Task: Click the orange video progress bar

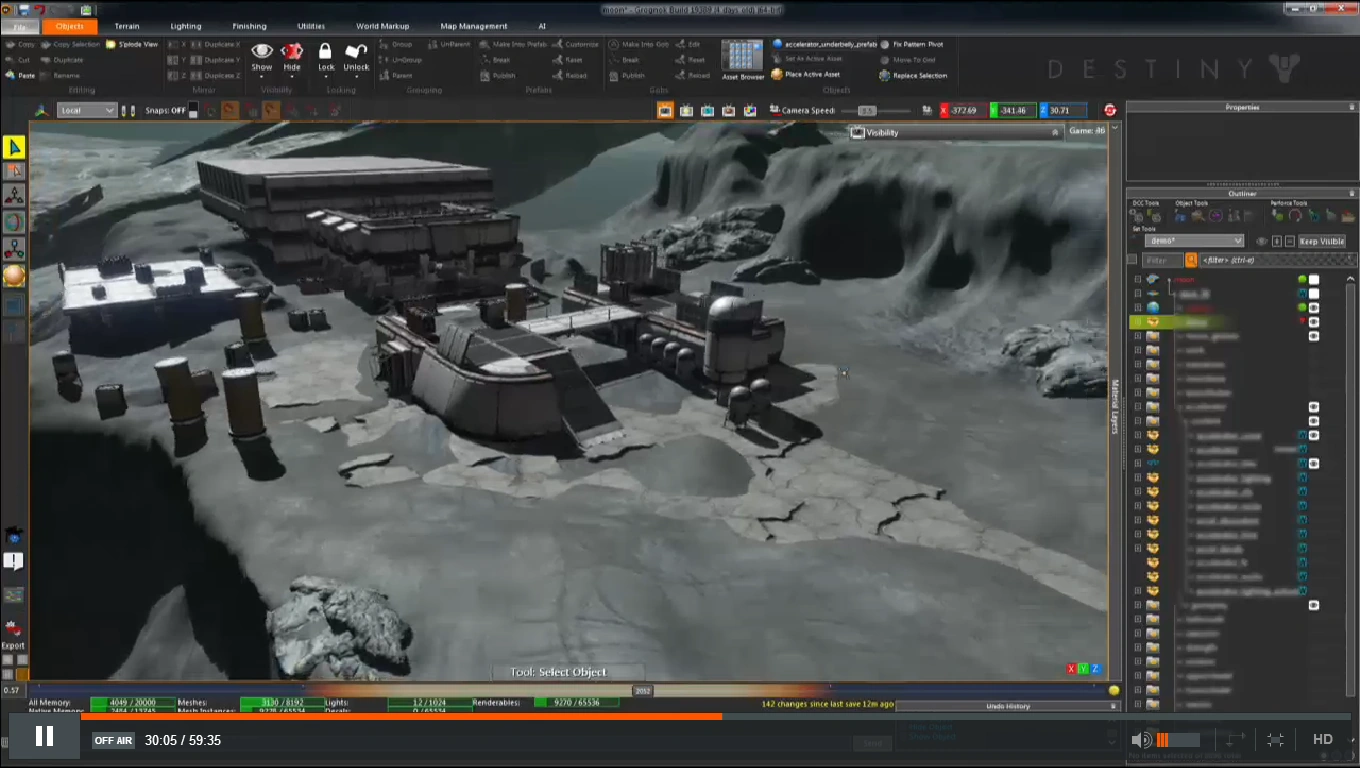Action: (x=401, y=716)
